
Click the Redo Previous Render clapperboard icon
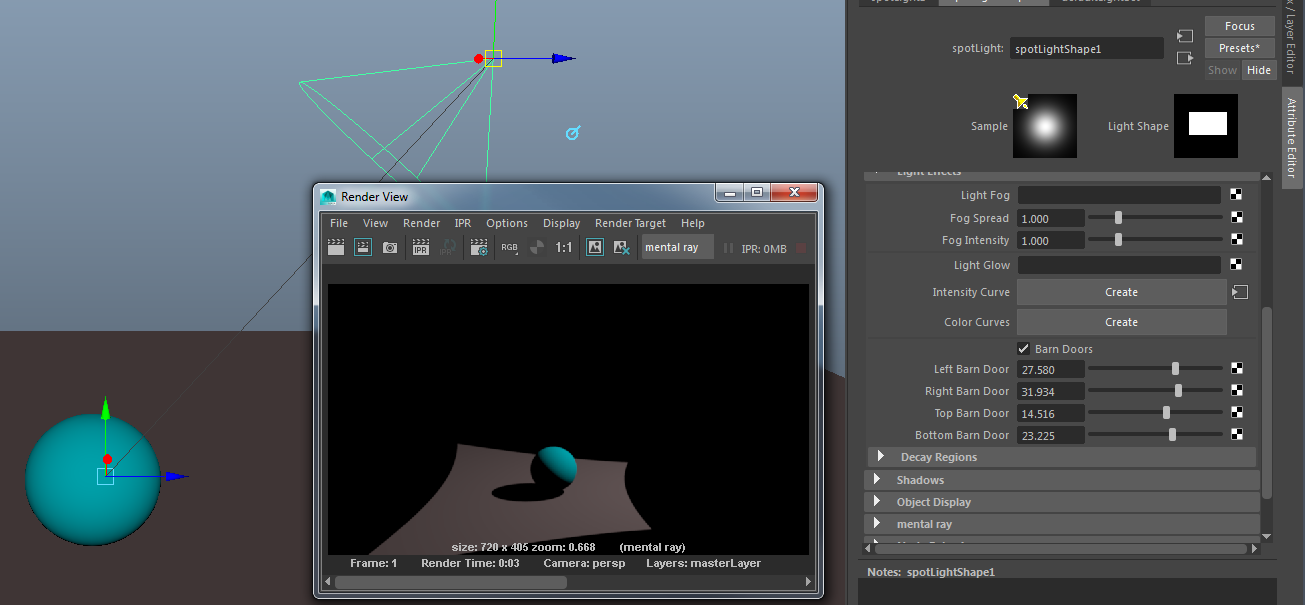pos(336,247)
